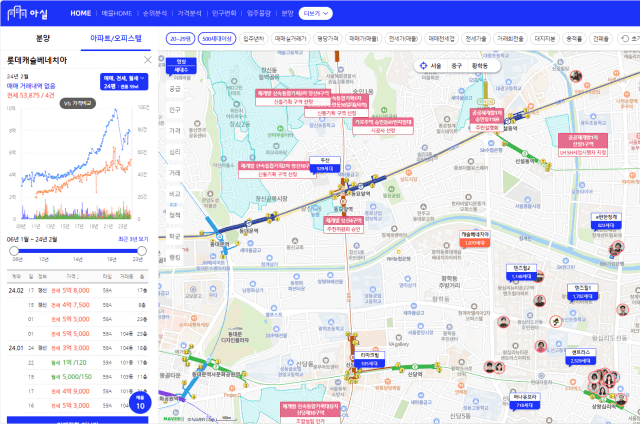Click the right handle of date range slider
640x424 pixels.
click(x=142, y=251)
